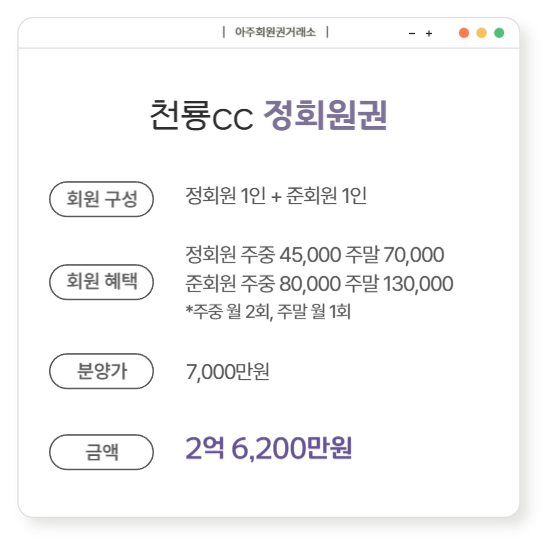The height and width of the screenshot is (550, 550).
Task: Open the 아주회원권거래소 title text
Action: click(275, 32)
